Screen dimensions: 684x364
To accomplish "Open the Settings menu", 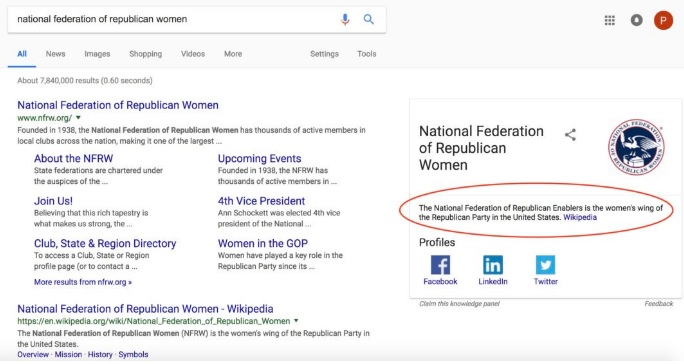I will click(324, 54).
